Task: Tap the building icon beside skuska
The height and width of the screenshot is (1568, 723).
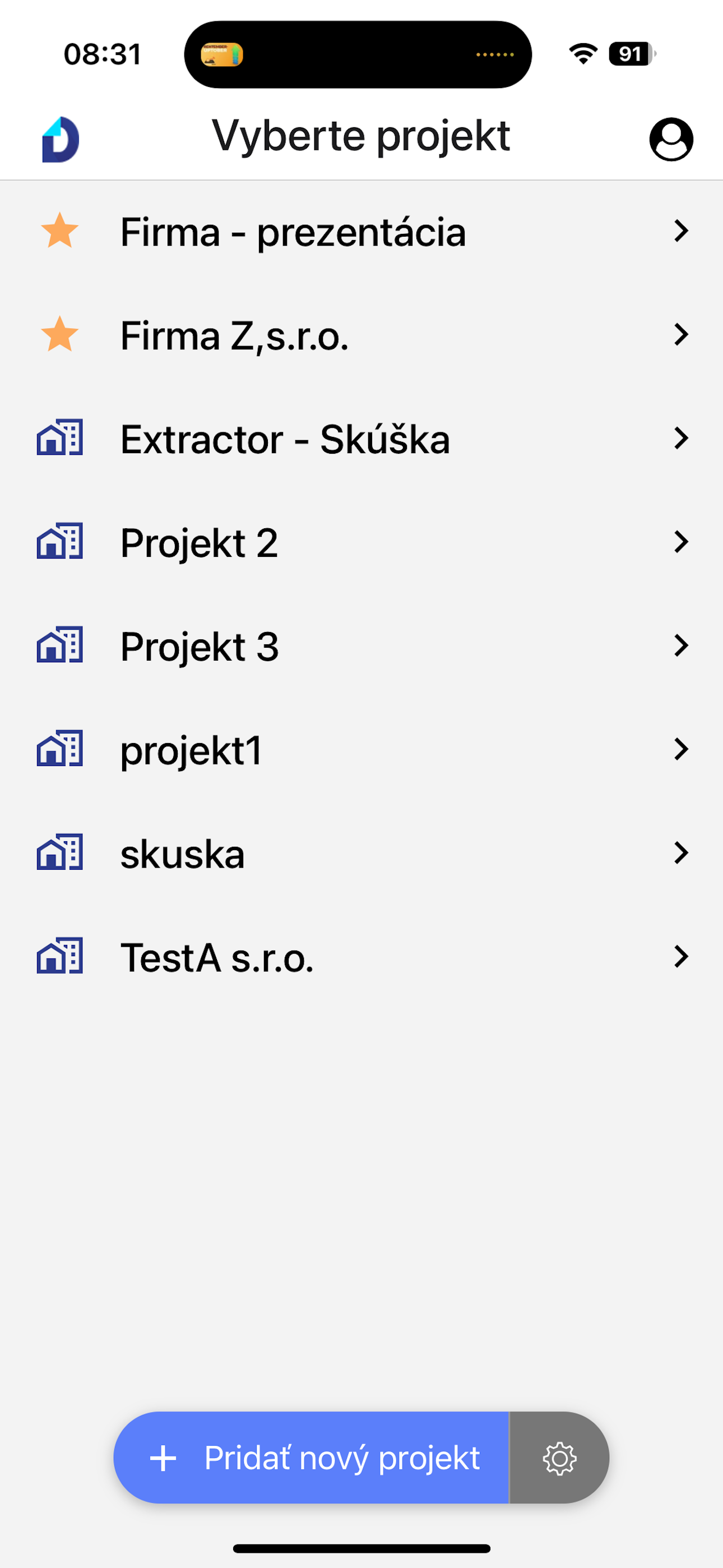Action: click(x=59, y=852)
